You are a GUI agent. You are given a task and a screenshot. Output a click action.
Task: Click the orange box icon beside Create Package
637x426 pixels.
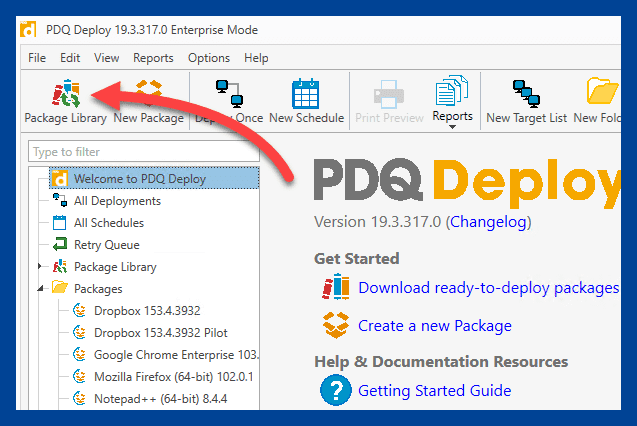point(336,325)
